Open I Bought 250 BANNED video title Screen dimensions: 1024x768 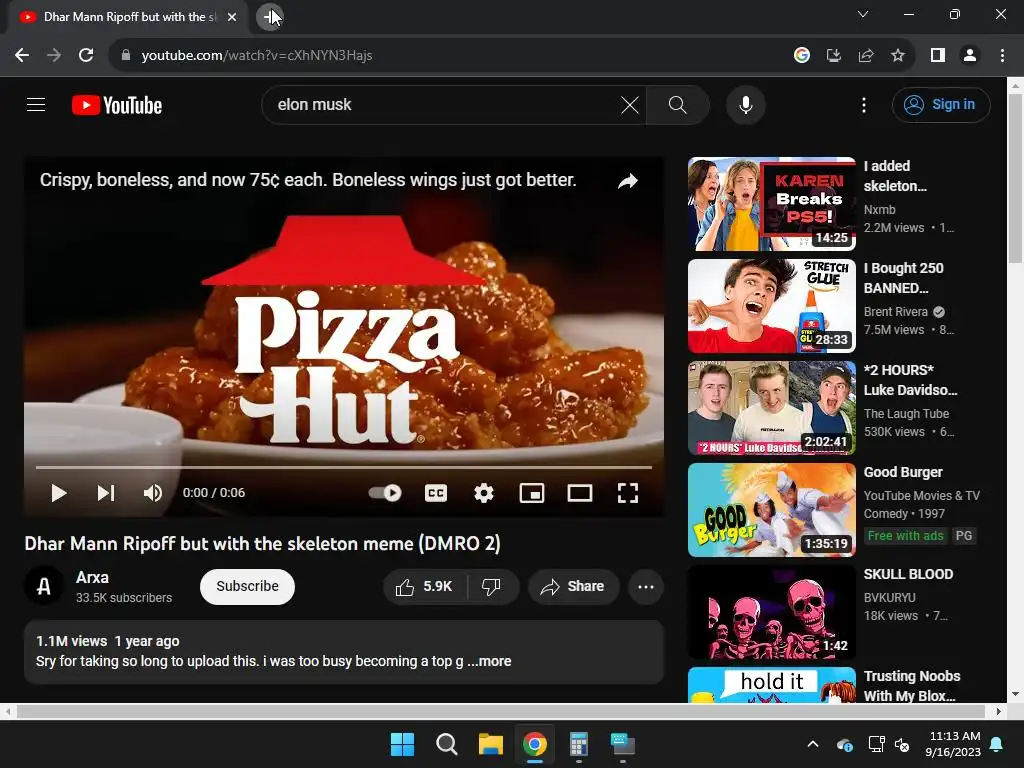(904, 278)
